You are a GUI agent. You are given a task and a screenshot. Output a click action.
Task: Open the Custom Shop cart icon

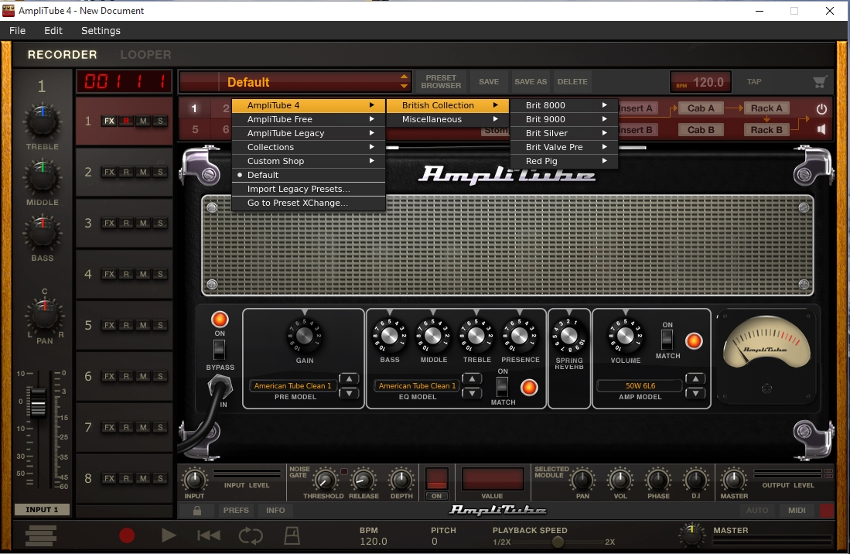[x=820, y=82]
